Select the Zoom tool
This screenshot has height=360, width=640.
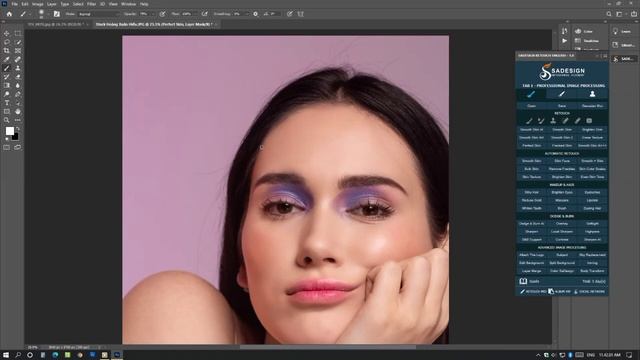(x=7, y=120)
